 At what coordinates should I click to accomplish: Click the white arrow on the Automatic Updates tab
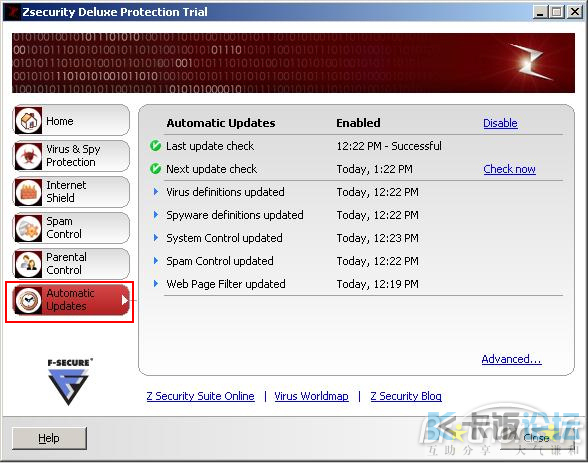(x=125, y=300)
